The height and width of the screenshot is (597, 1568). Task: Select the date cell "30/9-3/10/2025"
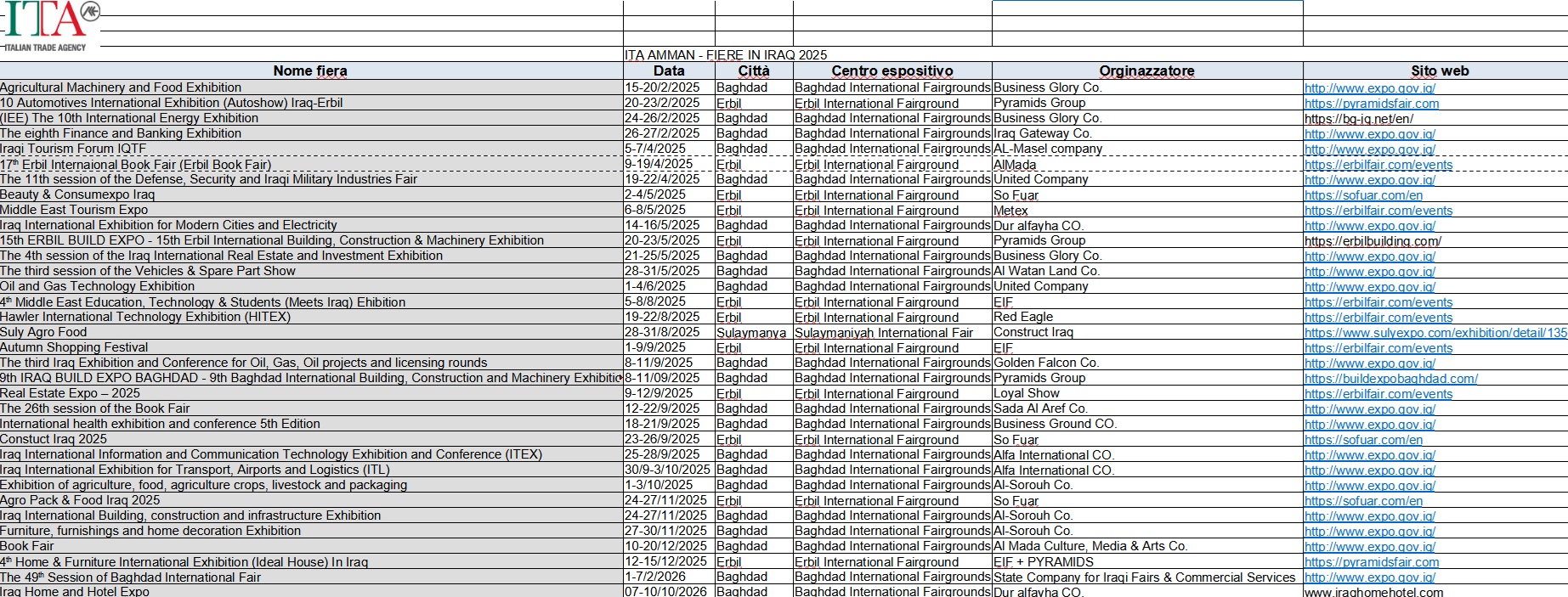click(669, 470)
